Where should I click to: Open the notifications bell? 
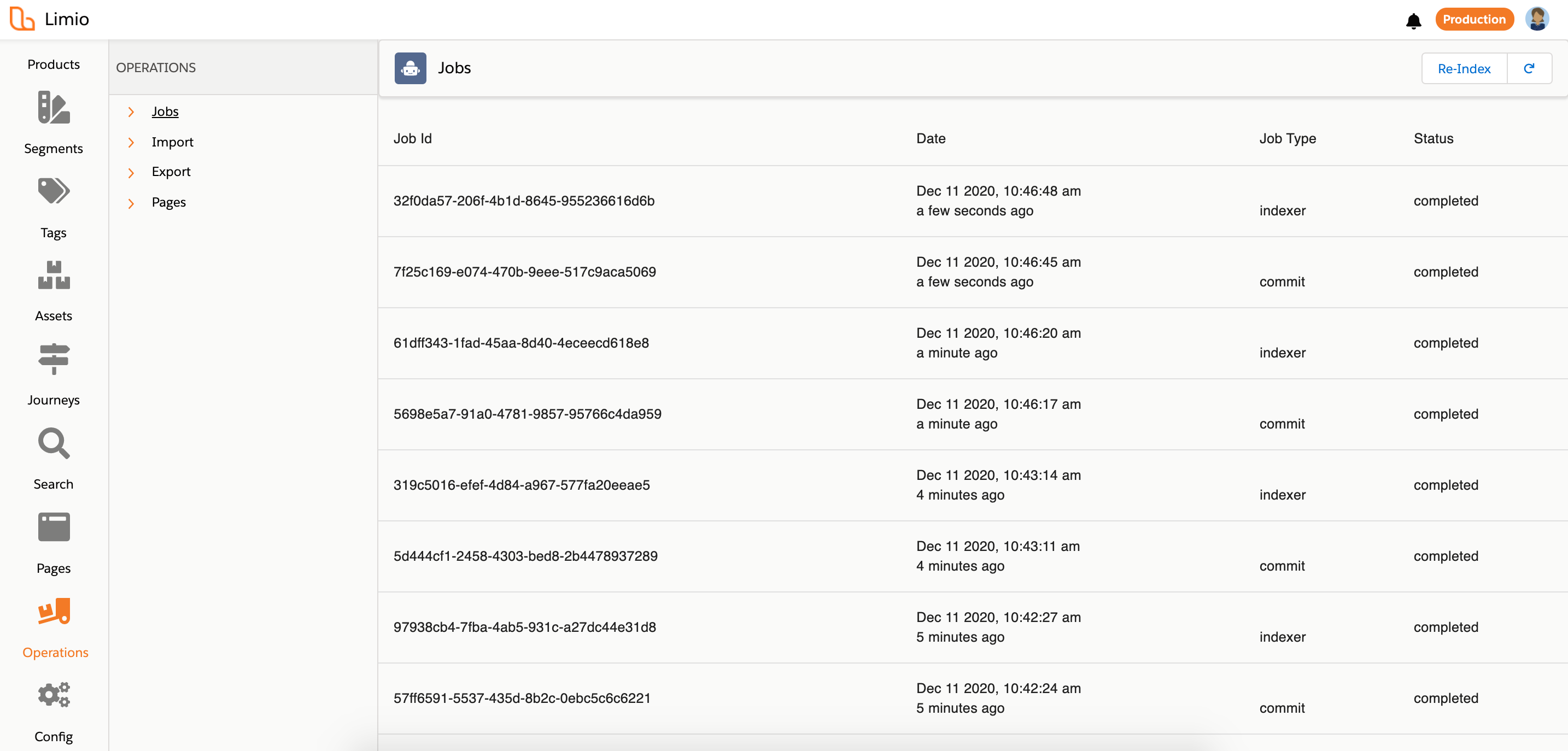[x=1413, y=21]
